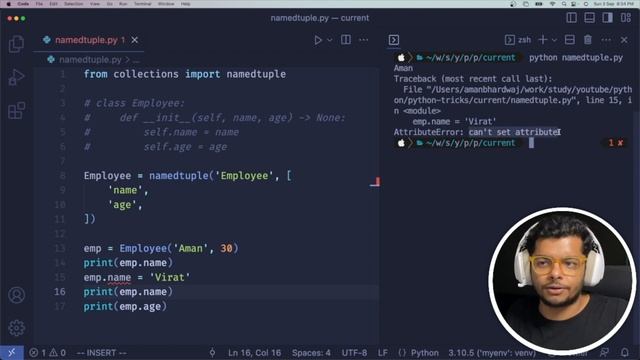Click the Ln 16, Col 16 cursor position

(x=254, y=353)
